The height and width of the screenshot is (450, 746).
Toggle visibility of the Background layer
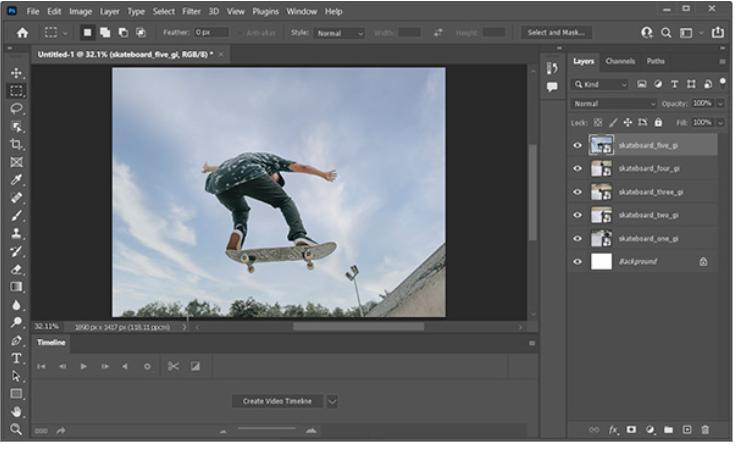pos(577,261)
